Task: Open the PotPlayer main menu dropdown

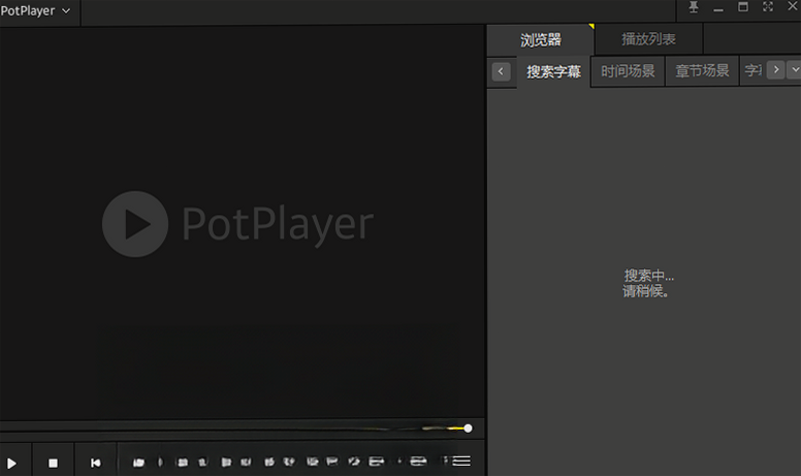Action: click(35, 11)
